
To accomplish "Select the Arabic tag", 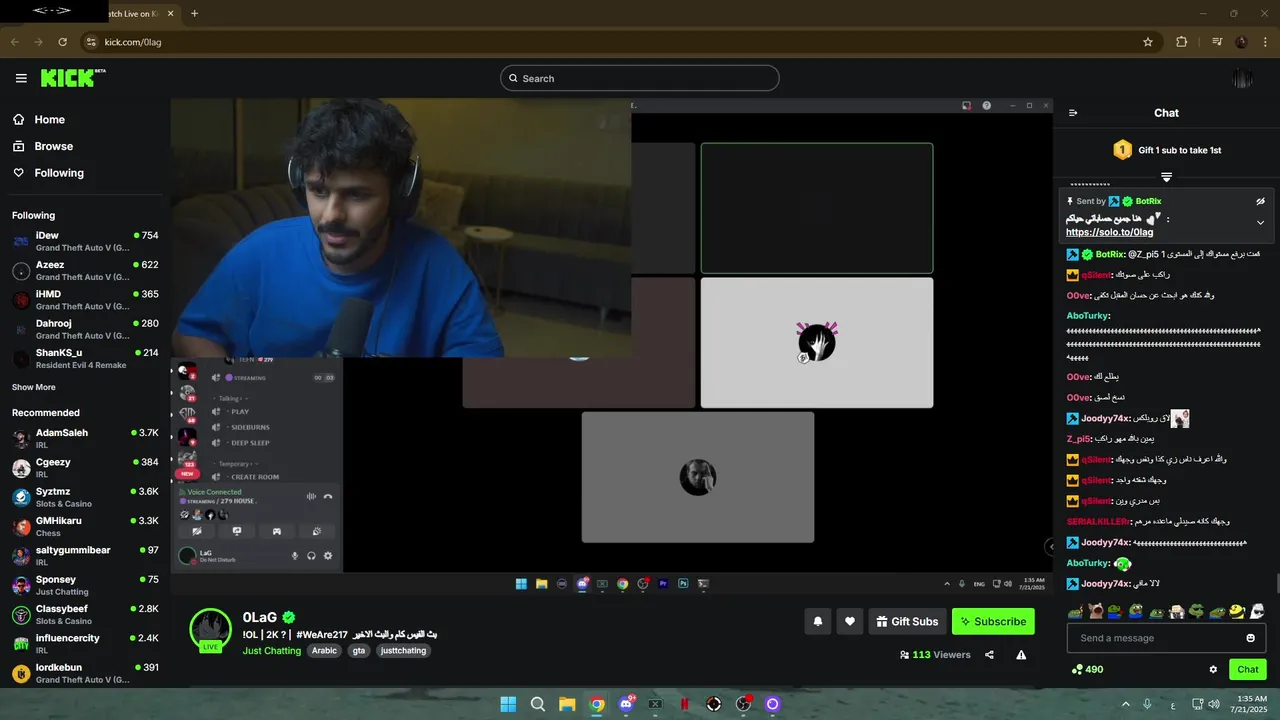I will pyautogui.click(x=324, y=651).
